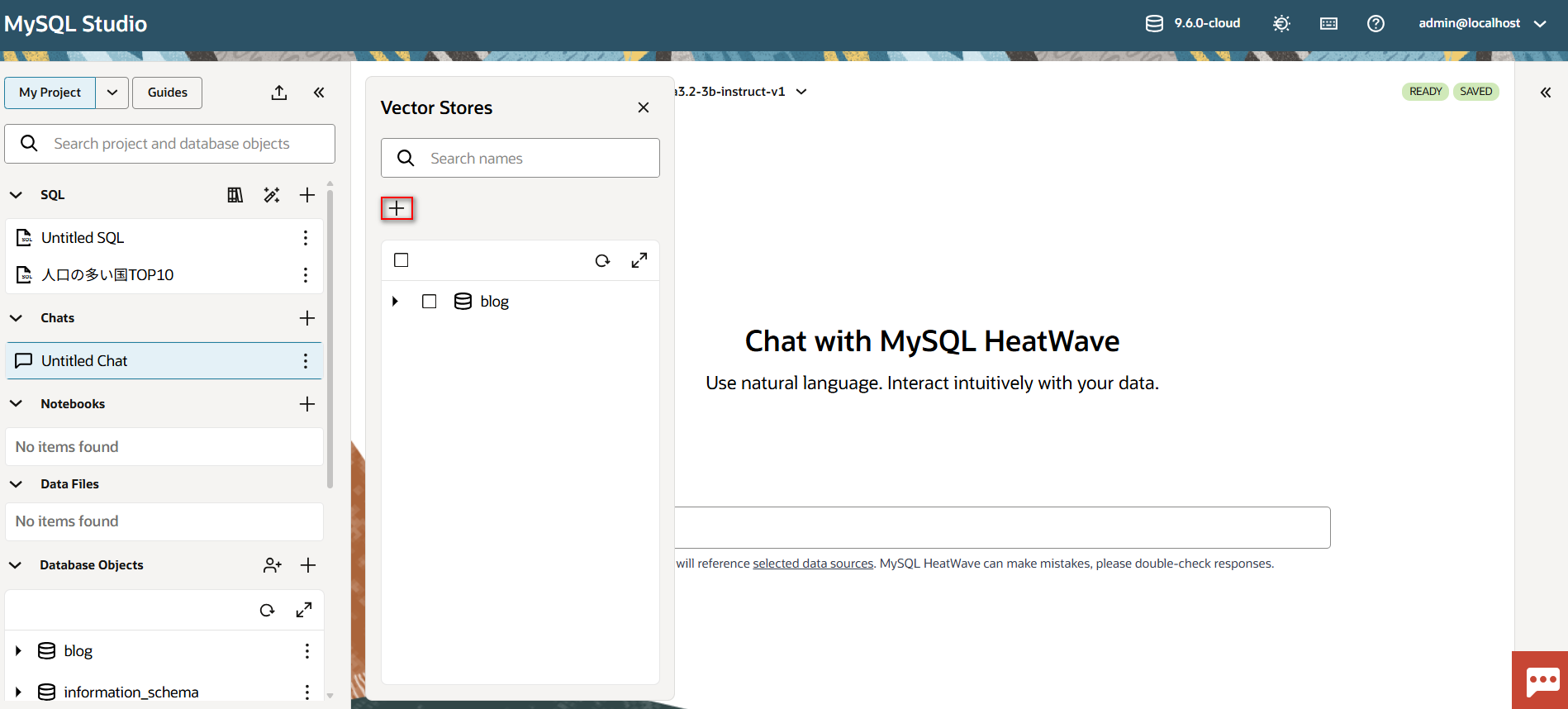This screenshot has height=709, width=1568.
Task: Open the Guides button
Action: [x=168, y=93]
